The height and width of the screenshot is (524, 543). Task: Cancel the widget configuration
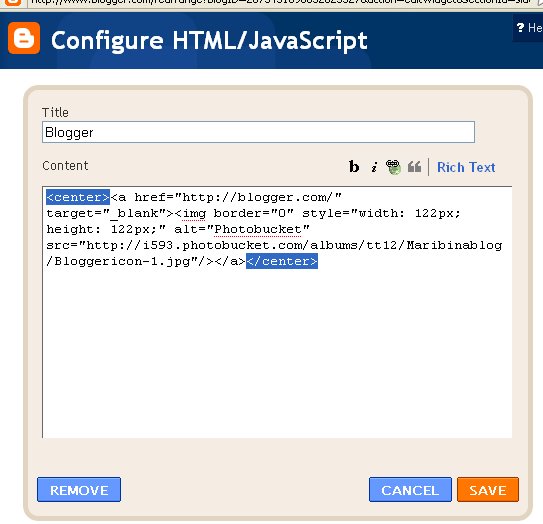point(410,489)
